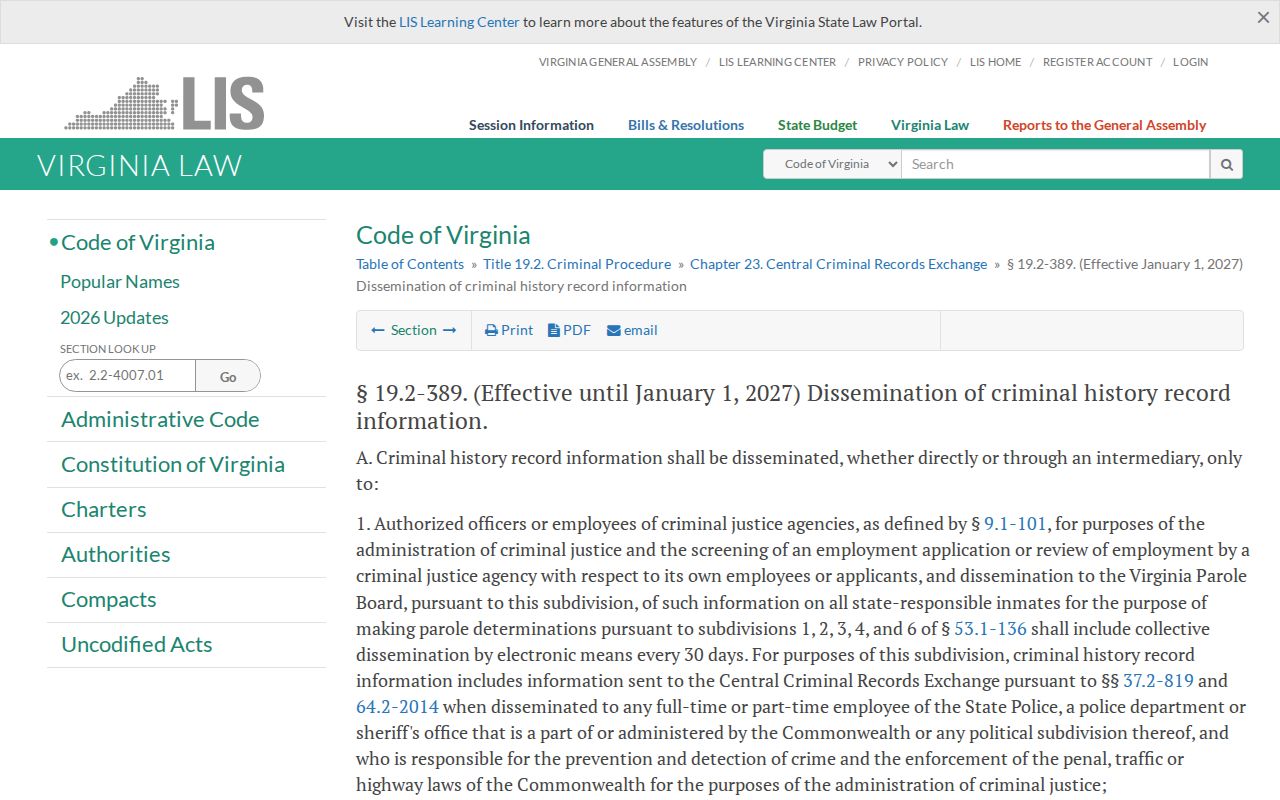This screenshot has width=1280, height=800.
Task: Open Session Information menu
Action: pyautogui.click(x=531, y=125)
